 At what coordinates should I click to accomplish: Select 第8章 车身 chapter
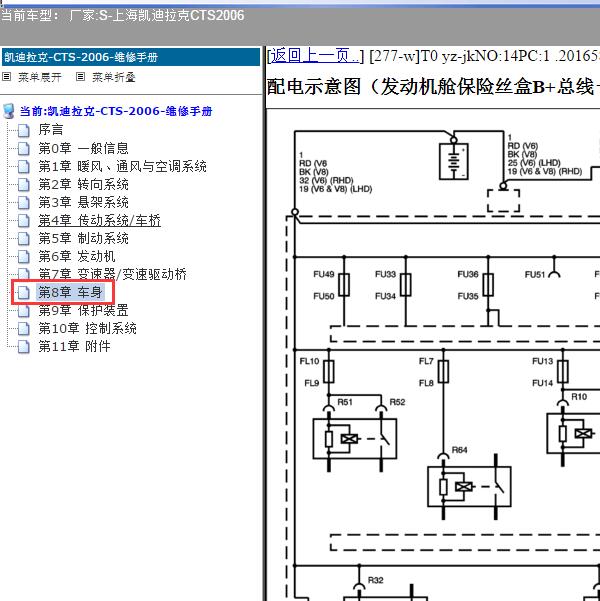[x=70, y=292]
